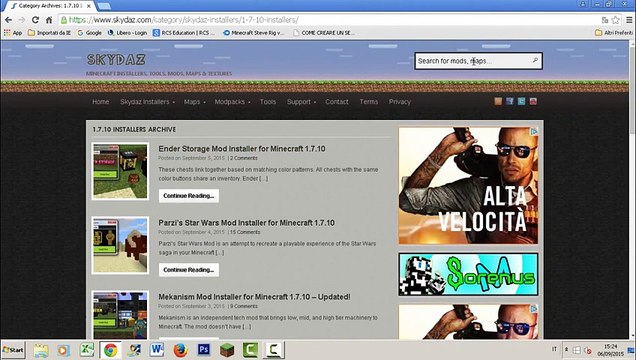Open Ender Storage Mod Installer article title

[242, 149]
